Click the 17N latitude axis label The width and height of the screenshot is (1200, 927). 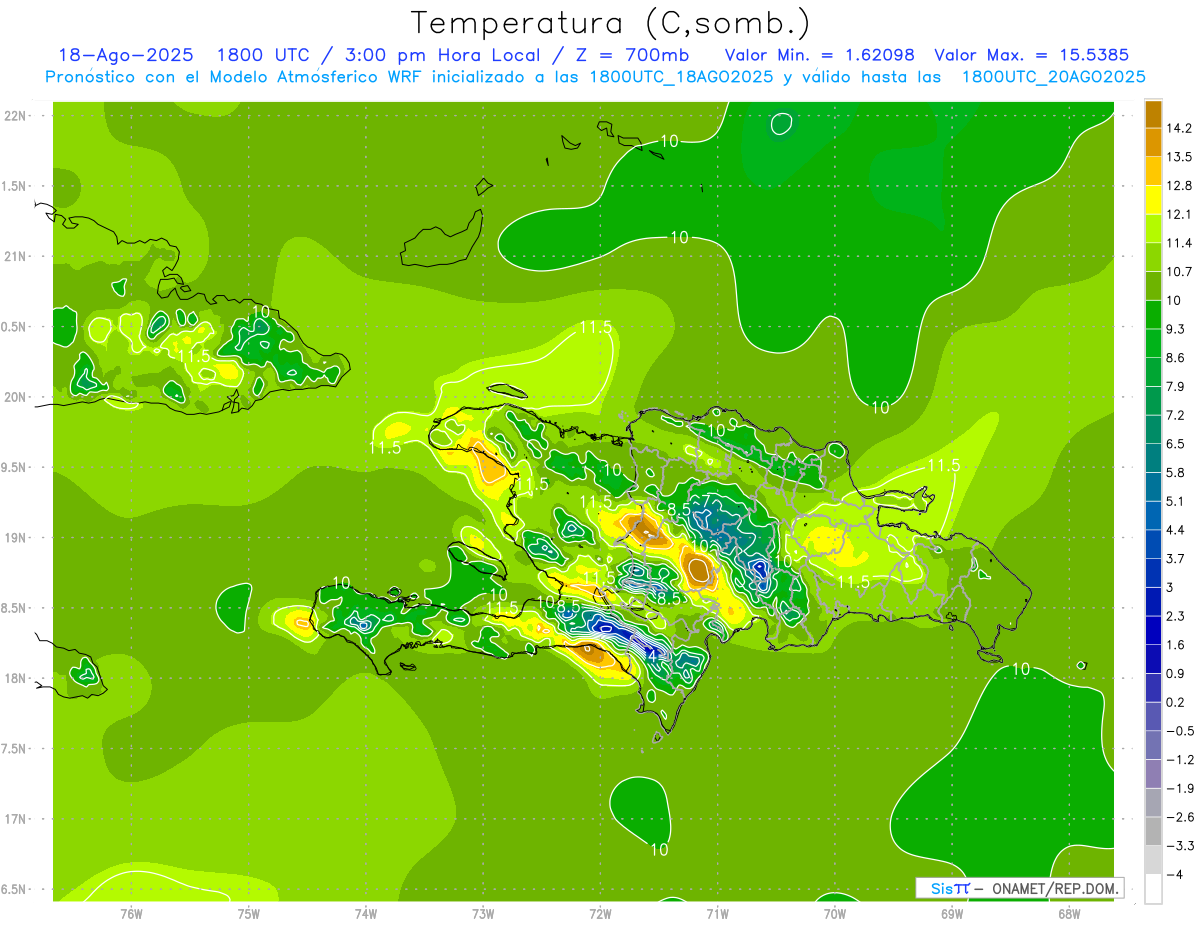coord(16,819)
